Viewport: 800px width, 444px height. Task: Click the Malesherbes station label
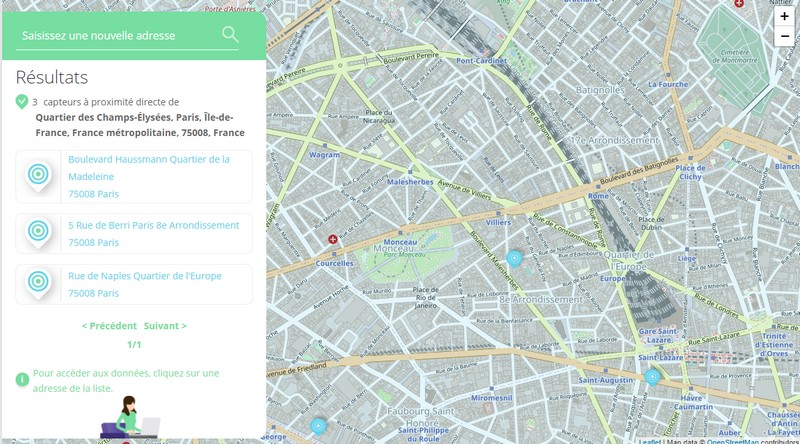(410, 182)
